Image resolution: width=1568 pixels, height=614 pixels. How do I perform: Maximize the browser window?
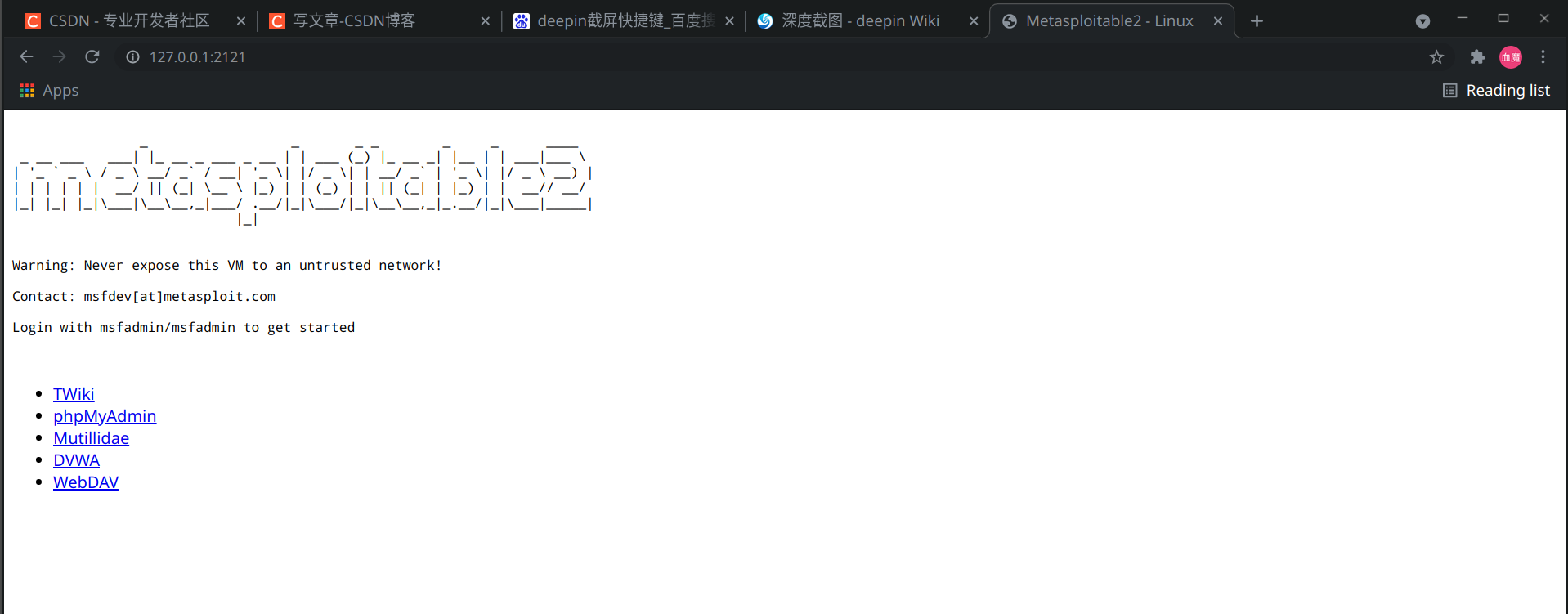pyautogui.click(x=1503, y=18)
